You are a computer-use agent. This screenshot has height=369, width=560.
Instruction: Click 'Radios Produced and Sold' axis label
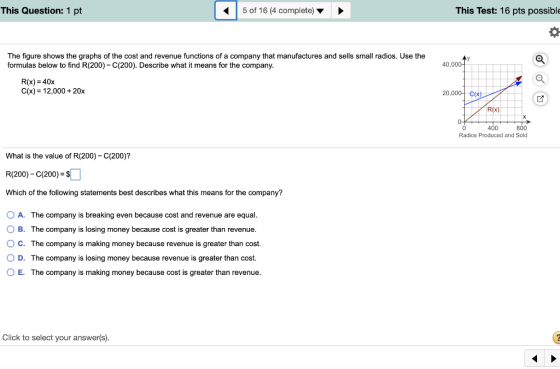[493, 135]
